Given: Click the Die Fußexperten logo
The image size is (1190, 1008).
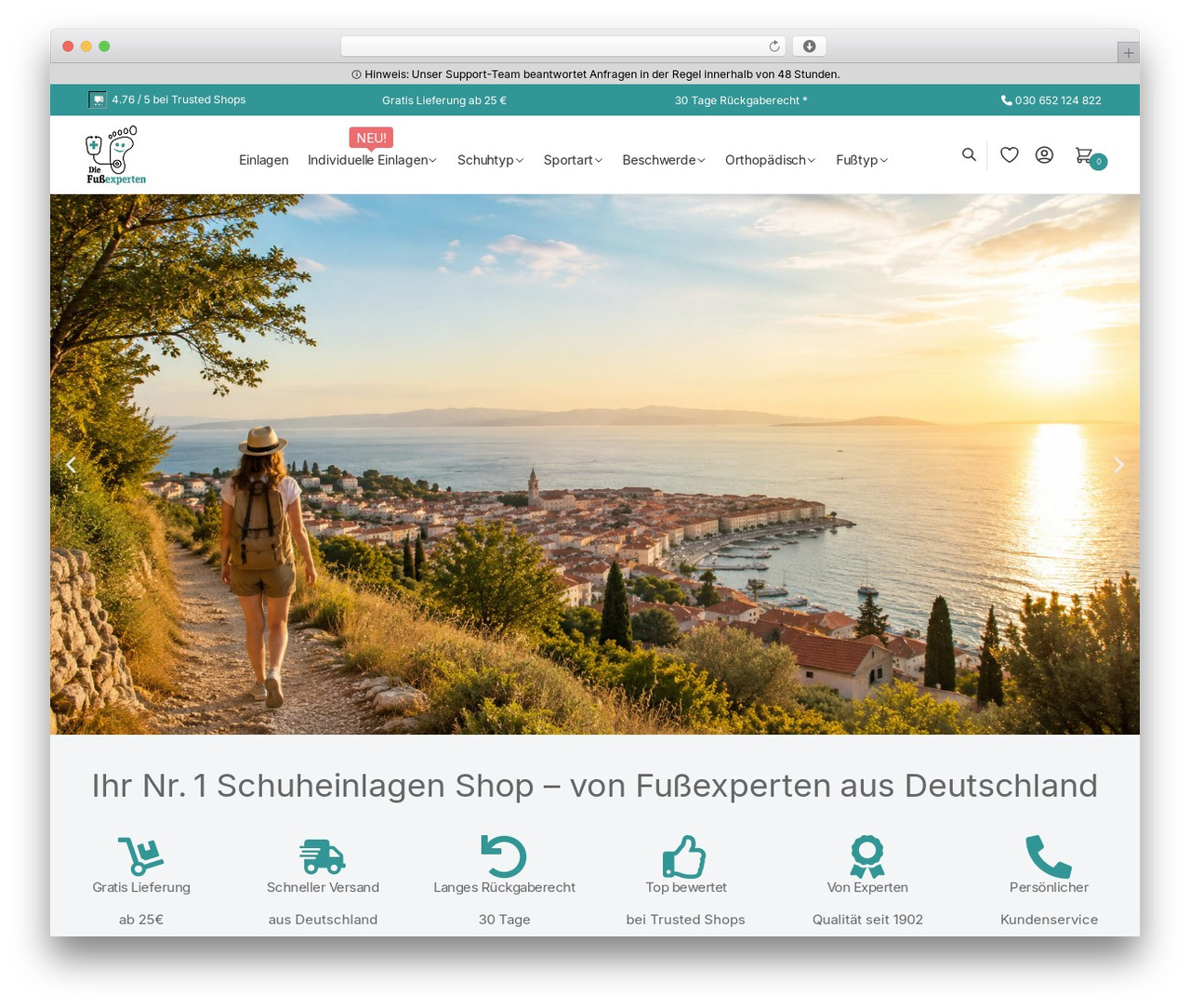Looking at the screenshot, I should pyautogui.click(x=116, y=155).
